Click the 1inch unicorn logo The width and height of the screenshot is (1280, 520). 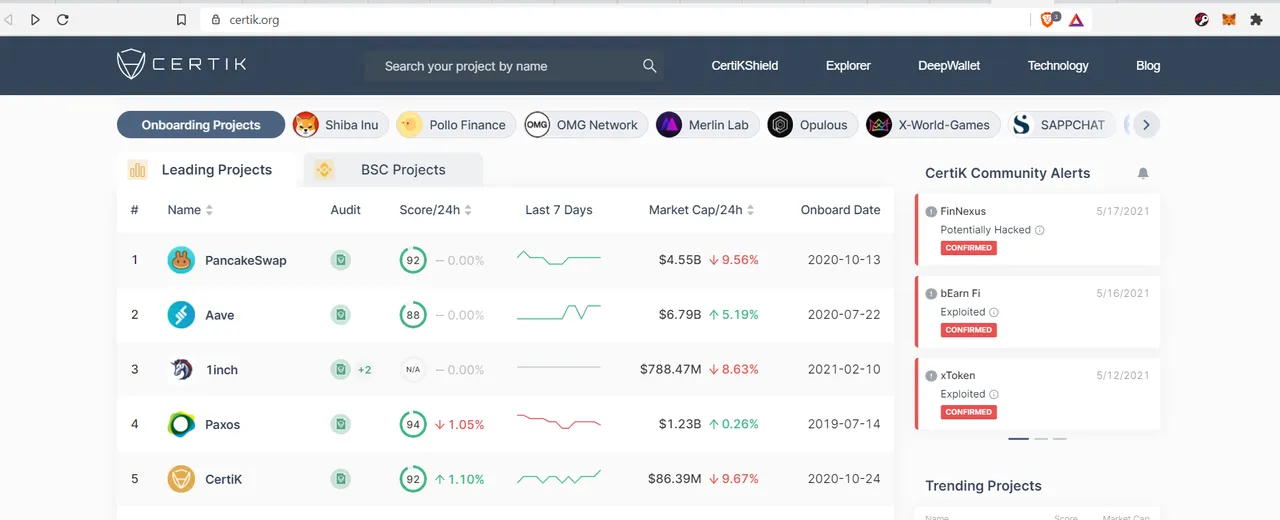click(181, 370)
